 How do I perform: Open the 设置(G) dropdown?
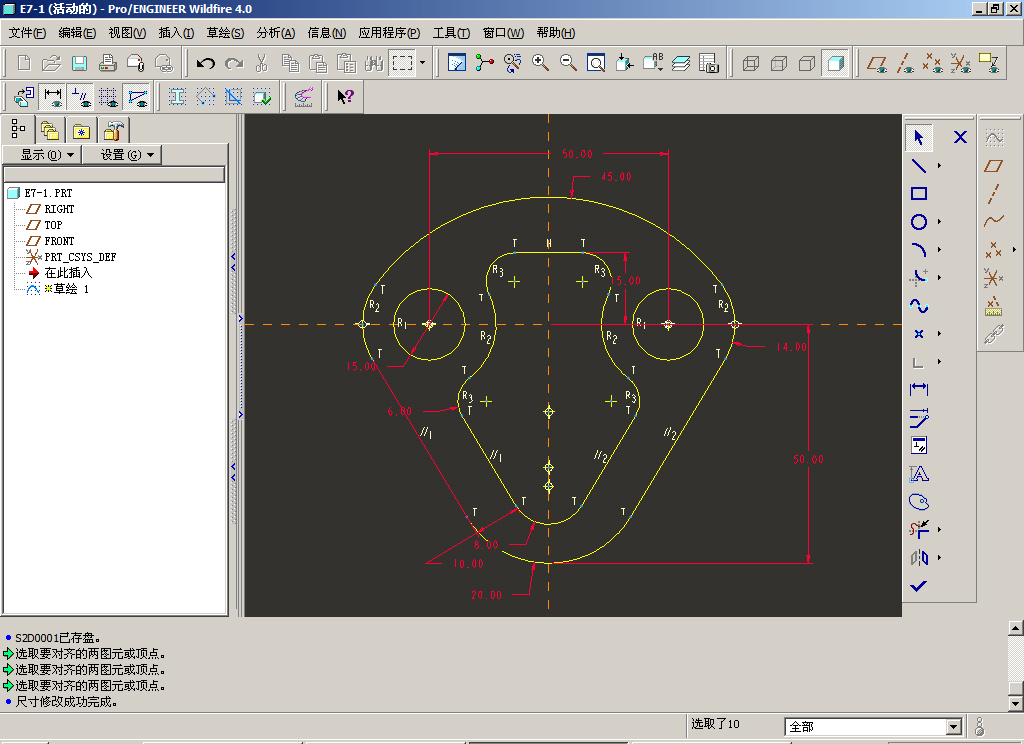coord(122,155)
